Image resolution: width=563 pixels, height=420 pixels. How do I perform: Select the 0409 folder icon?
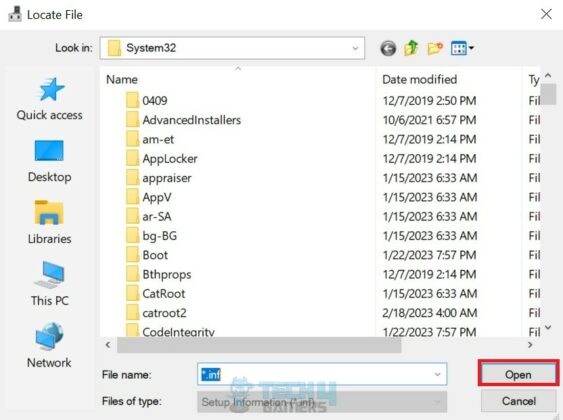[x=132, y=101]
